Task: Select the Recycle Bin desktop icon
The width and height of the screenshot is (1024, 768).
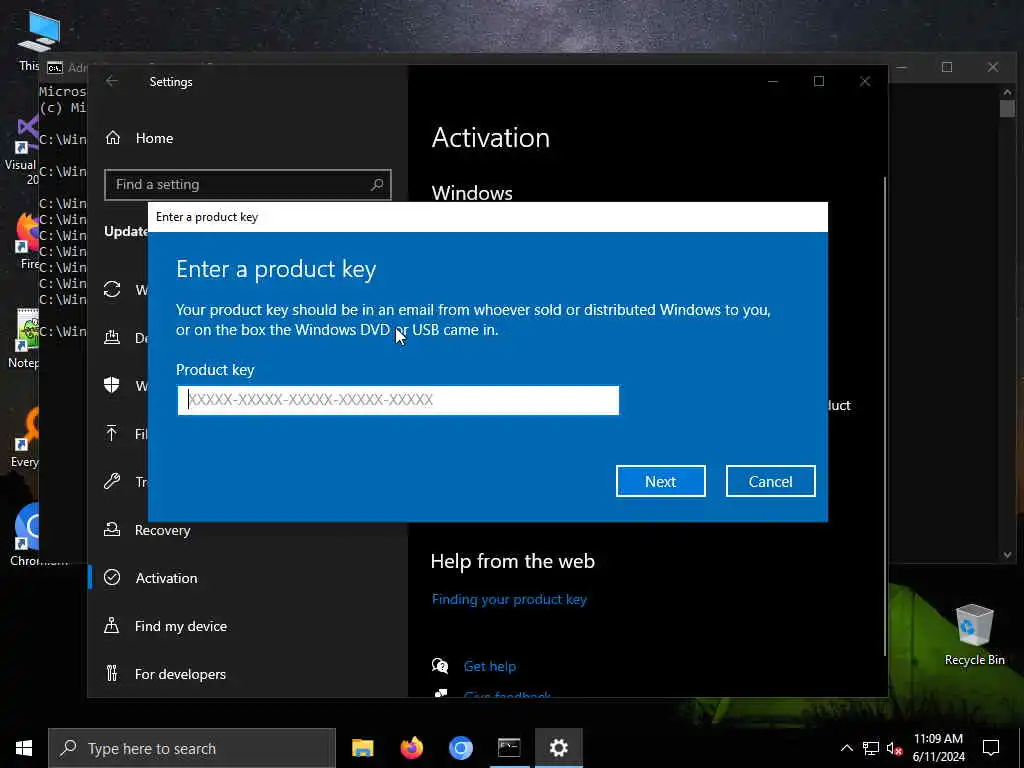Action: [x=974, y=635]
